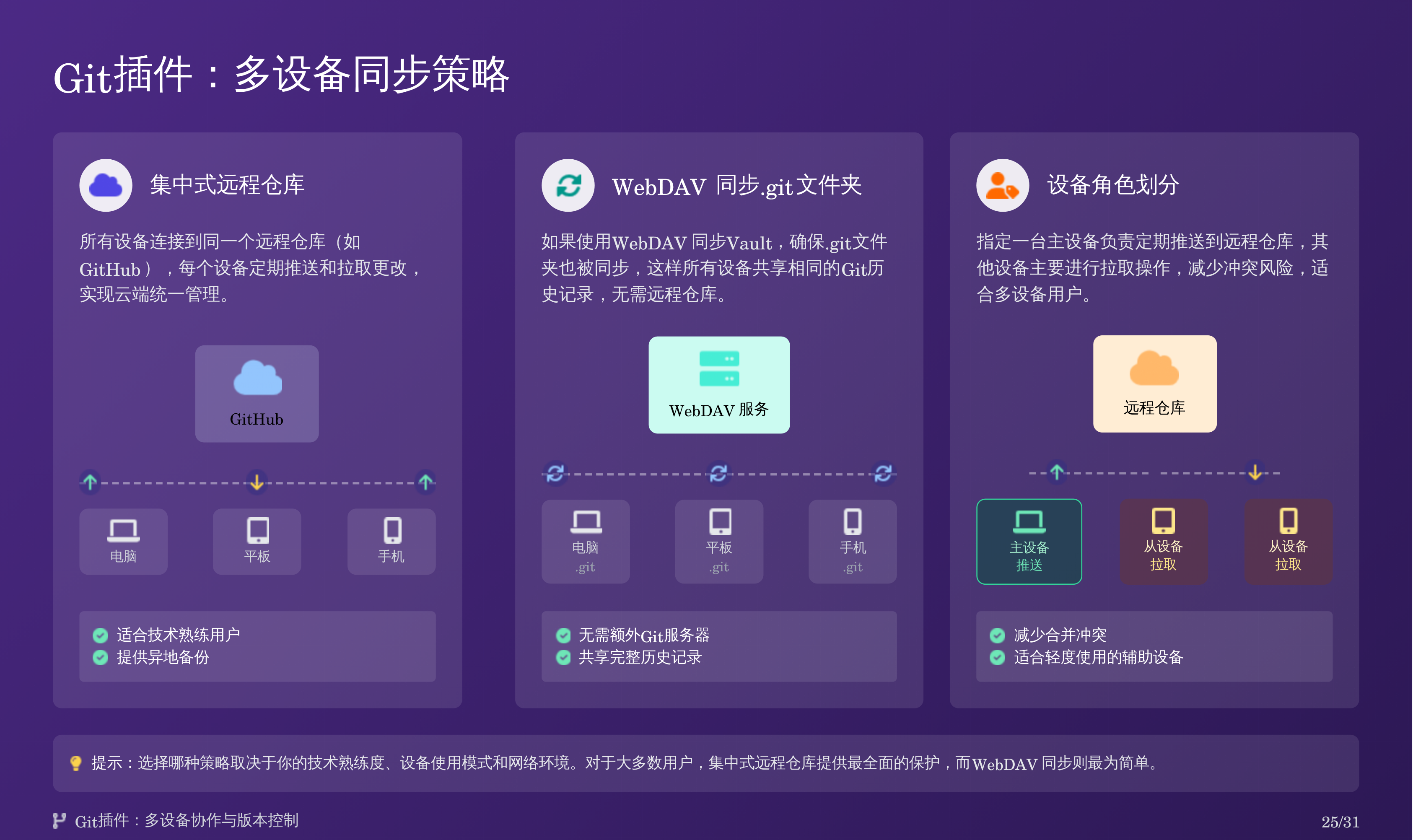Click the middle 从设备 拉取 tablet card
This screenshot has width=1413, height=840.
[x=1164, y=541]
